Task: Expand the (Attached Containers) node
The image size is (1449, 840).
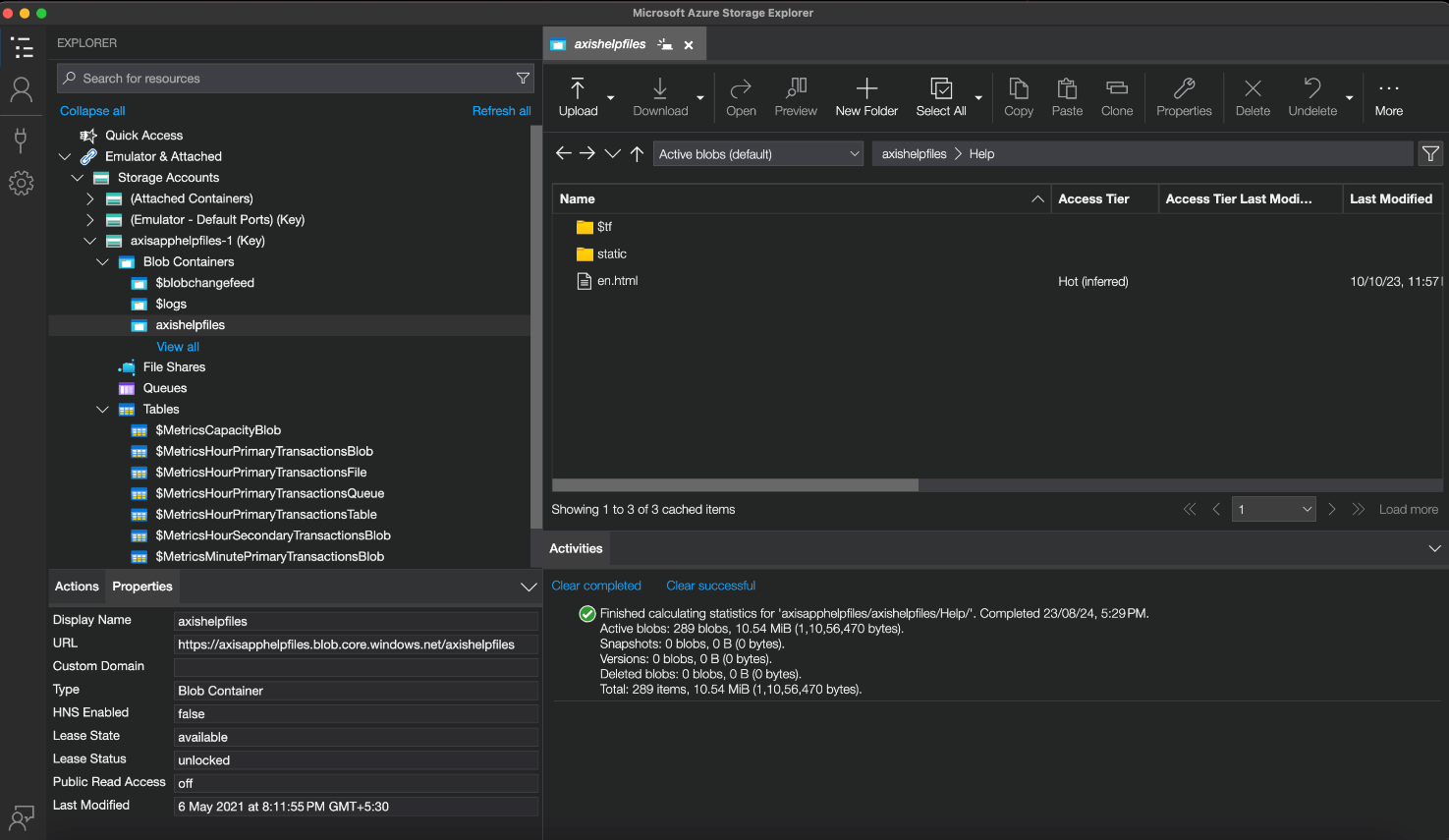Action: coord(90,198)
